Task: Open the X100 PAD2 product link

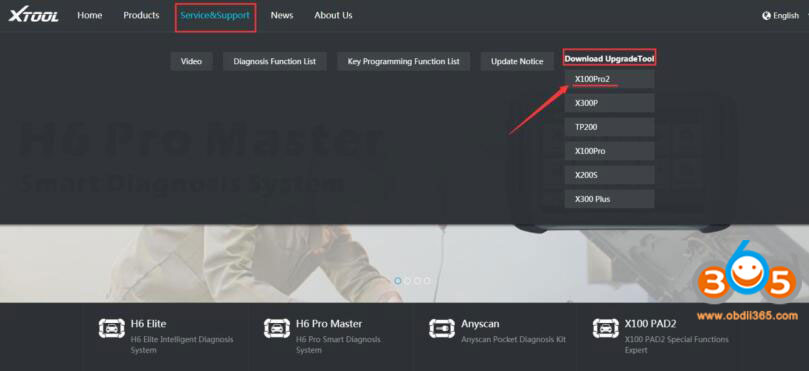Action: pos(650,324)
